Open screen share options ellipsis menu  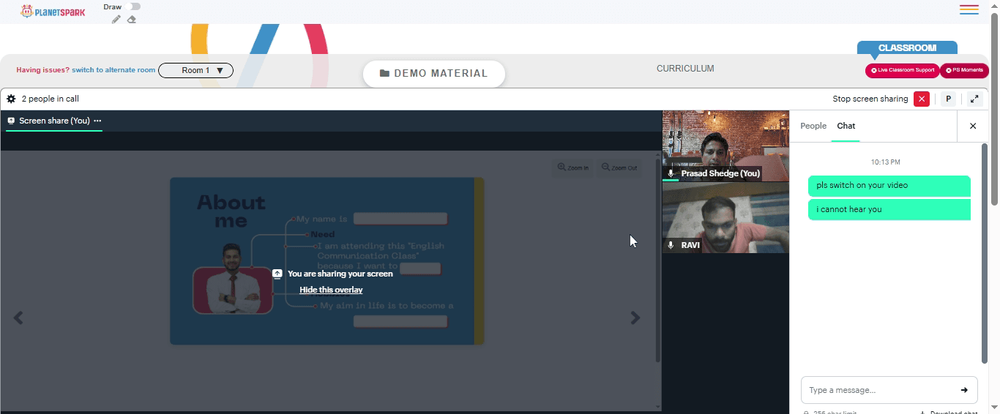(x=98, y=121)
